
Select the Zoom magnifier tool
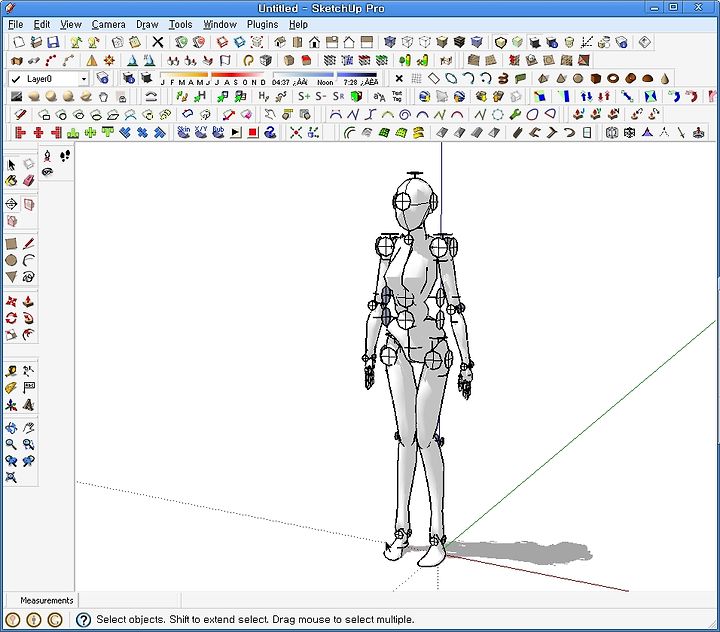[11, 444]
